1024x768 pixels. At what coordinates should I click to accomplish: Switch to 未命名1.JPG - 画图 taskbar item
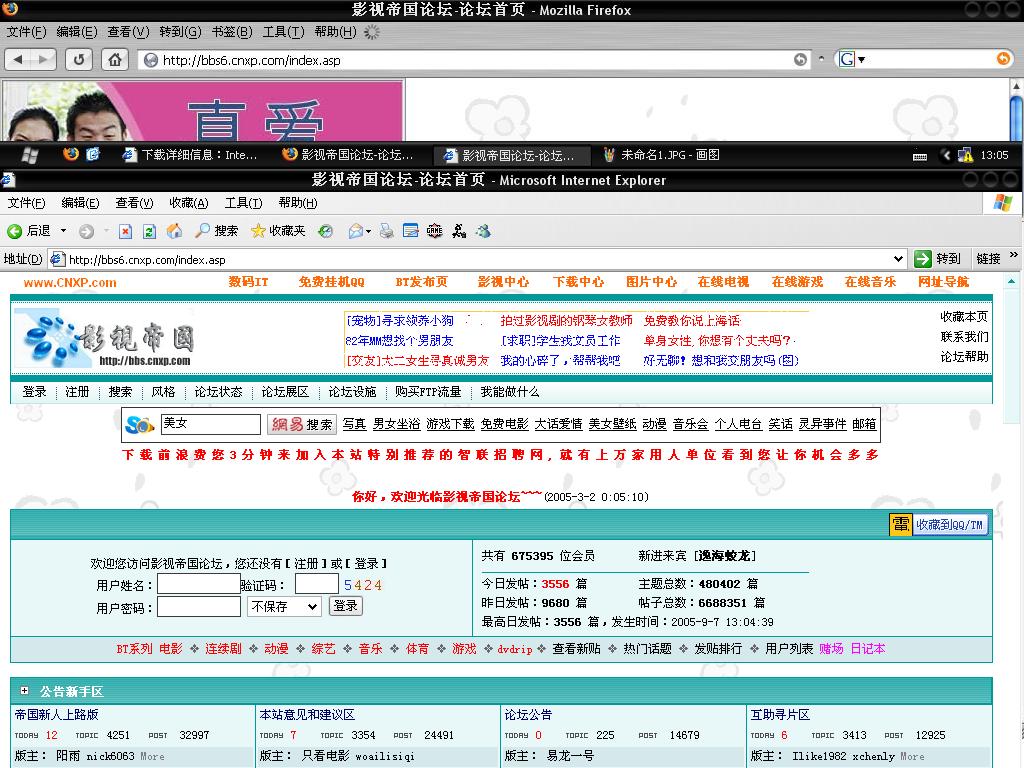tap(661, 155)
